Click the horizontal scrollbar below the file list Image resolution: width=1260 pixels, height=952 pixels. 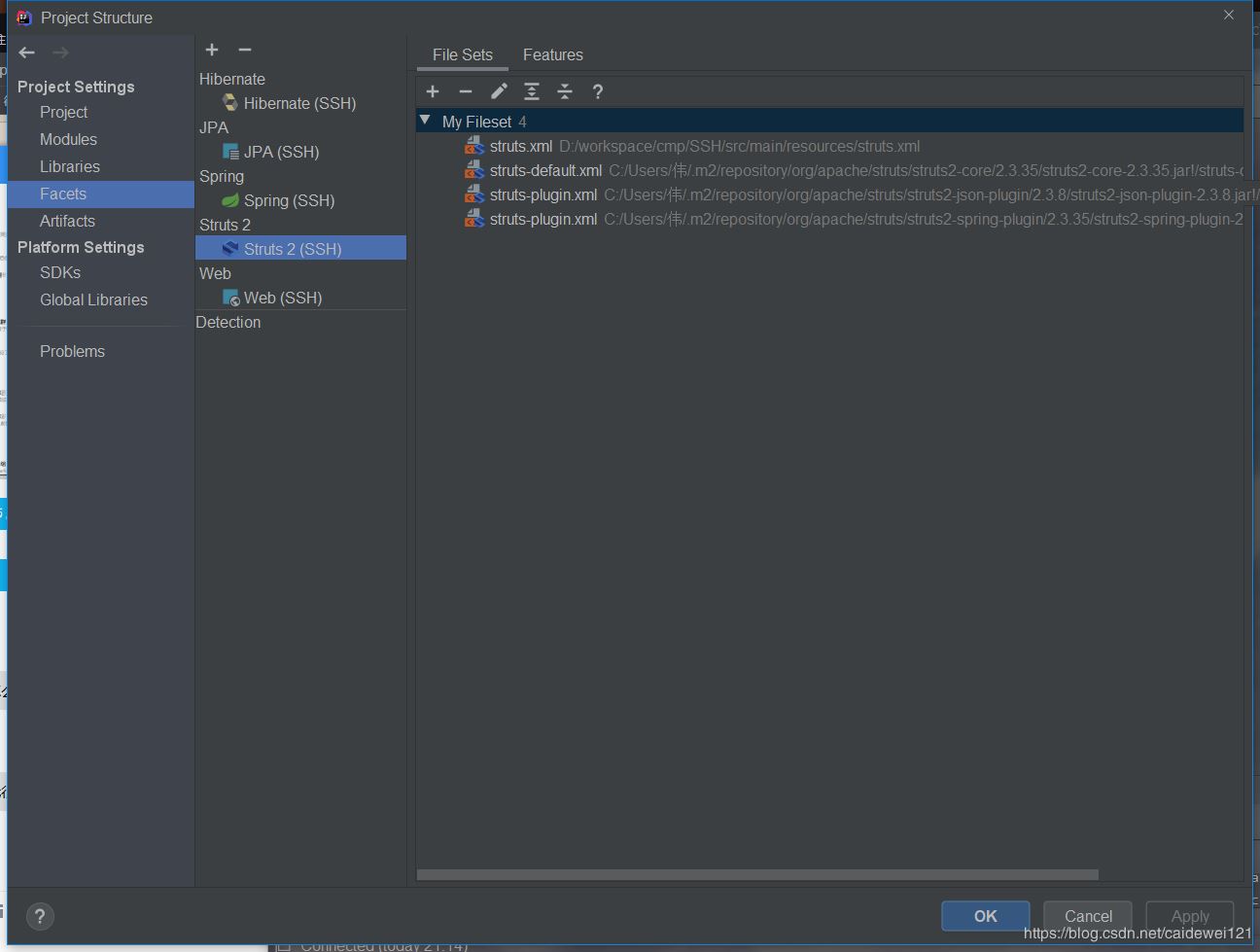pyautogui.click(x=756, y=874)
